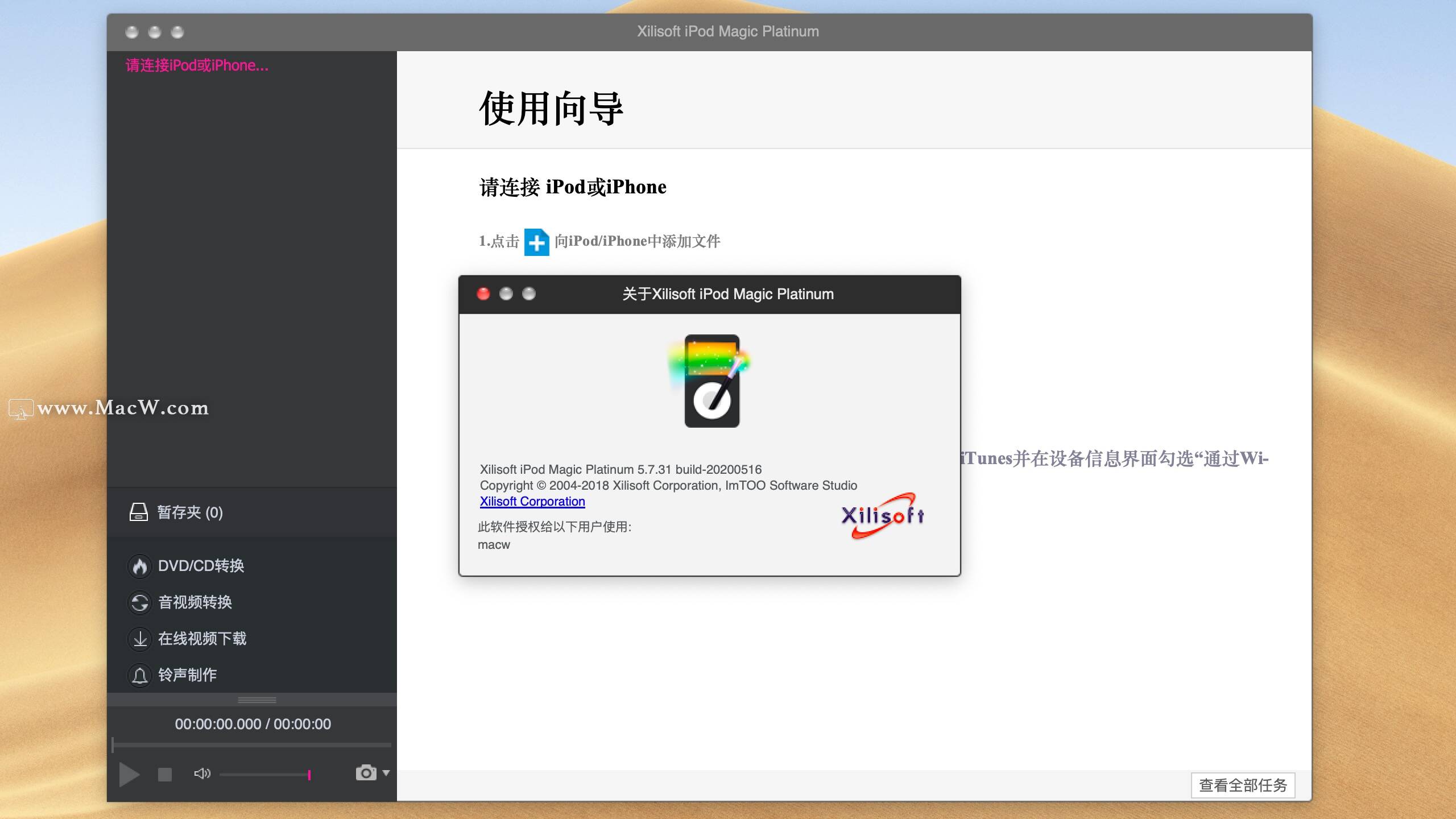Close the 关于Xilisoft about dialog
1456x819 pixels.
[x=483, y=293]
